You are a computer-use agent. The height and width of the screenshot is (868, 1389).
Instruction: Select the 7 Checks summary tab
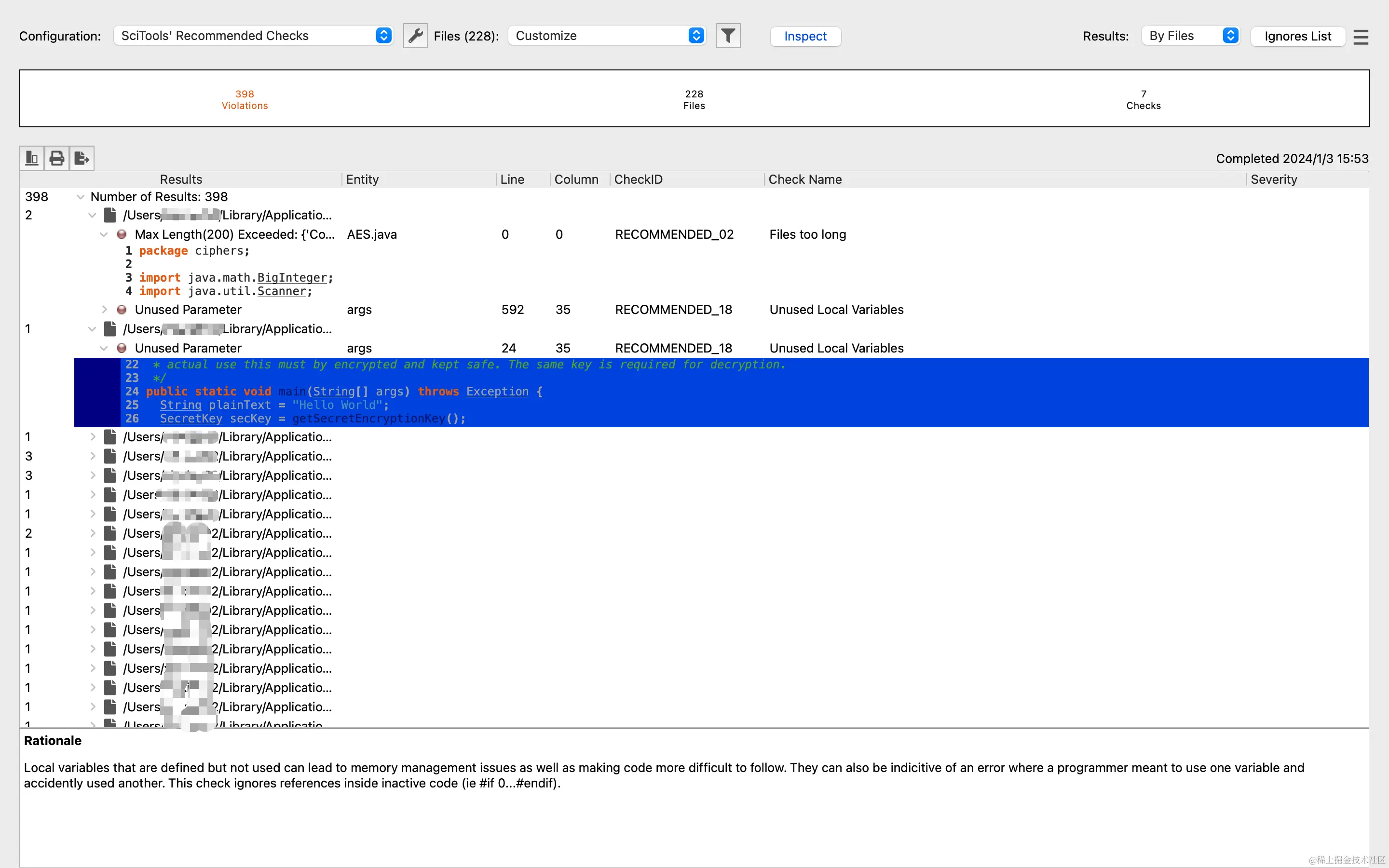[1143, 99]
